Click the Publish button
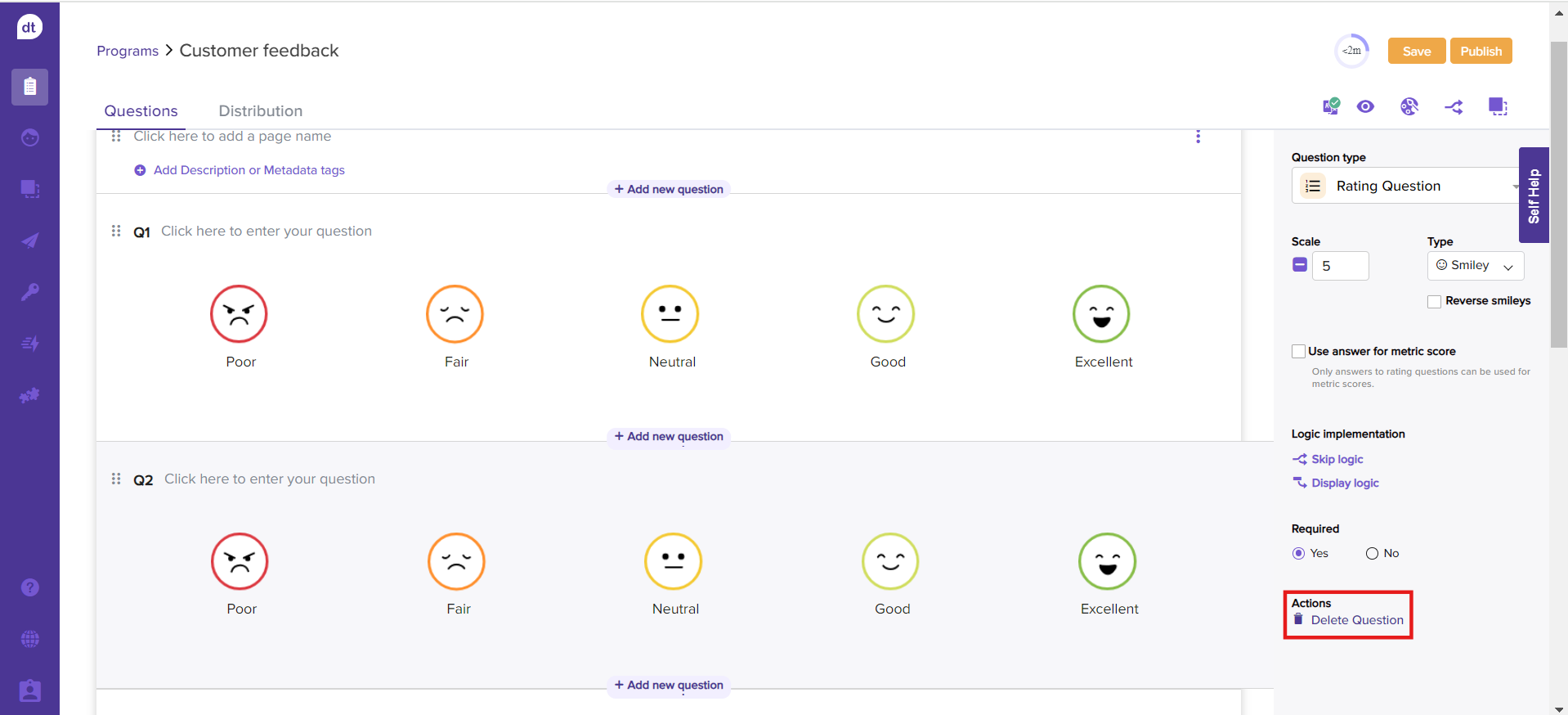 click(x=1481, y=52)
